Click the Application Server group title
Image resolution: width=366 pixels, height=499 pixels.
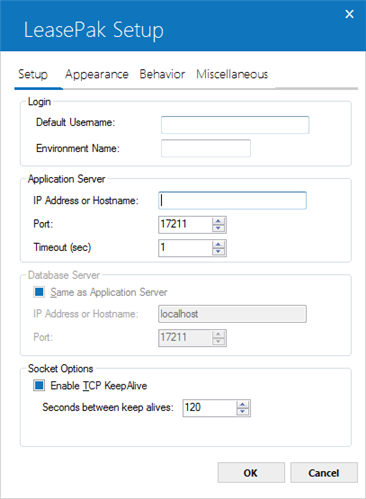coord(67,179)
